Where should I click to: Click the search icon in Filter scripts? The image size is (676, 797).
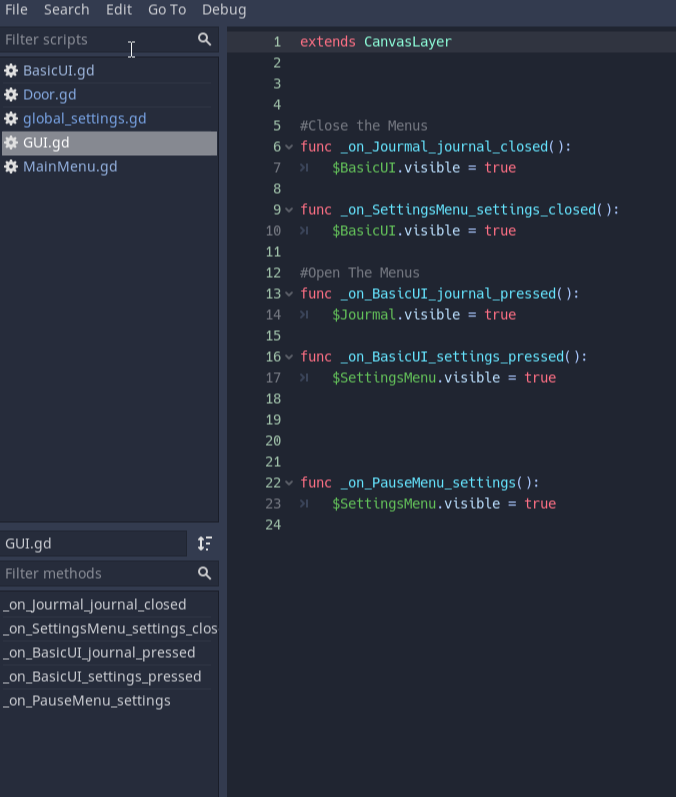[x=204, y=39]
